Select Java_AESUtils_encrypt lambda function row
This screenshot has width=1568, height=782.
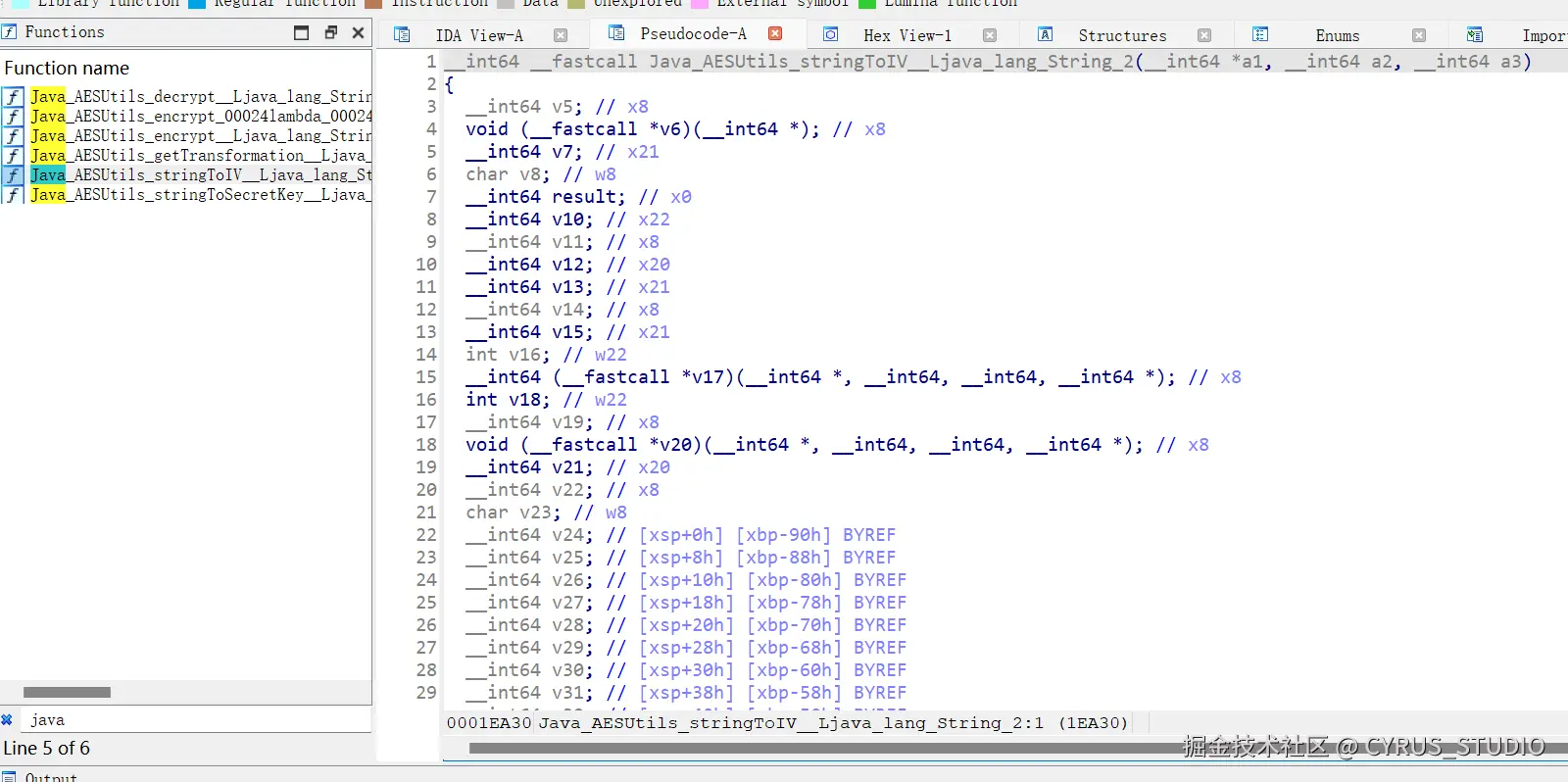click(186, 117)
